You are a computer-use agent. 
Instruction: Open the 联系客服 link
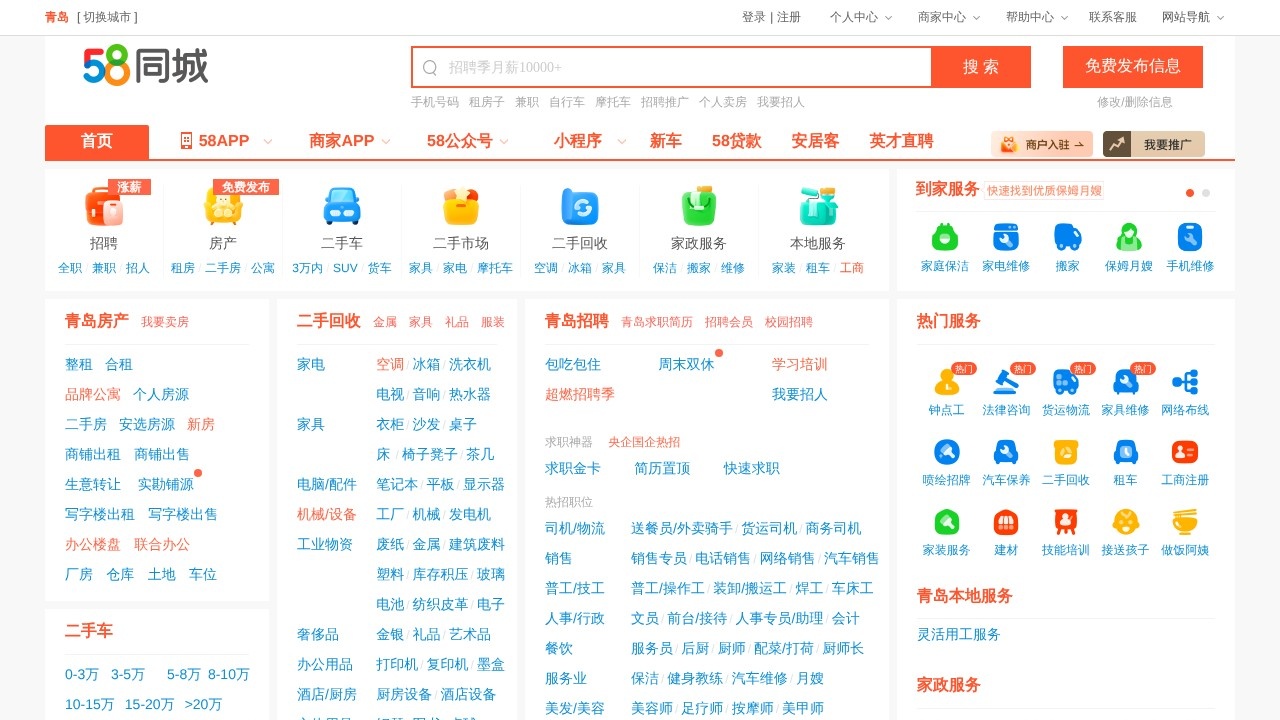(1113, 17)
